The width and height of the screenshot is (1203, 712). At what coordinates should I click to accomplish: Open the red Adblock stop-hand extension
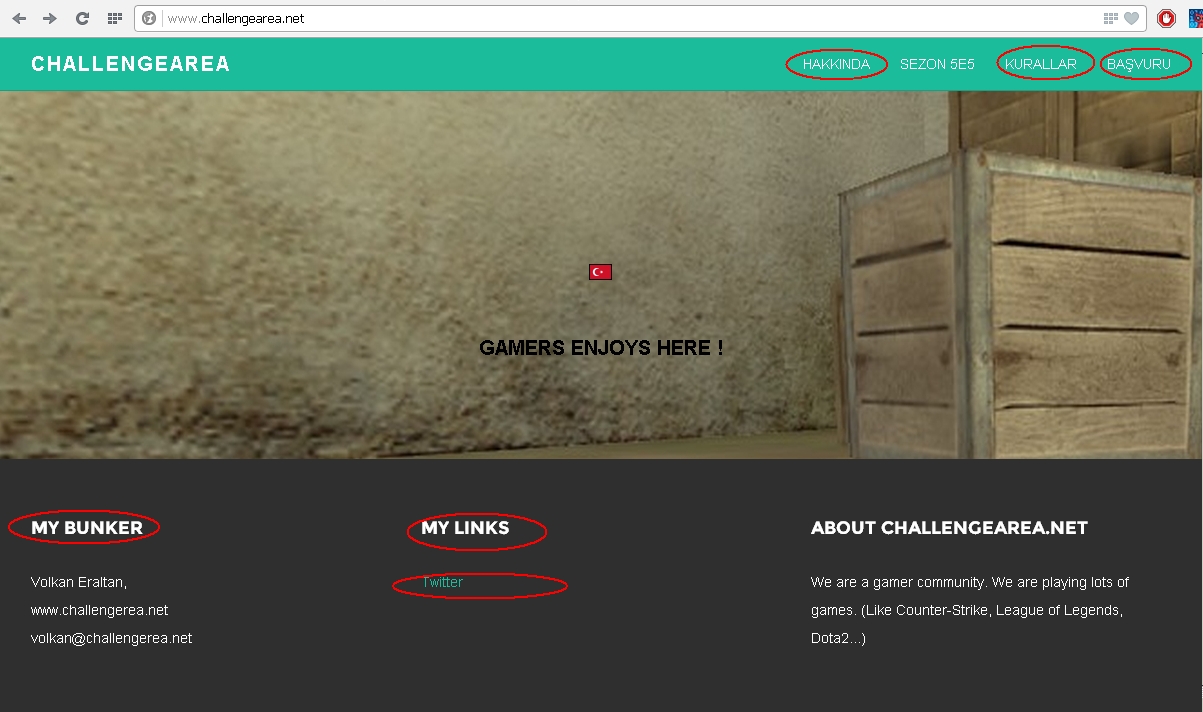tap(1166, 18)
